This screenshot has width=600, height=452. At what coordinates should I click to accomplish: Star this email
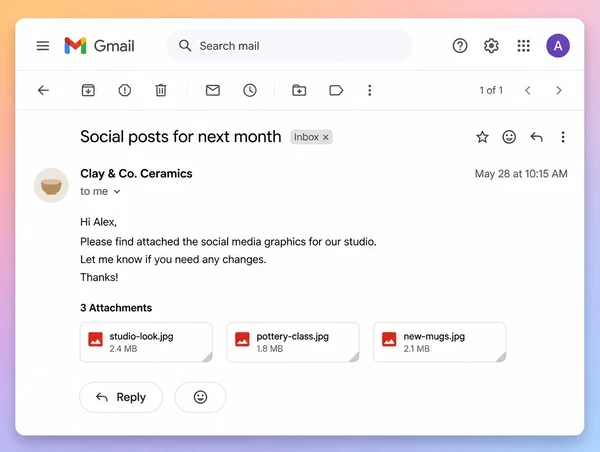pyautogui.click(x=482, y=137)
